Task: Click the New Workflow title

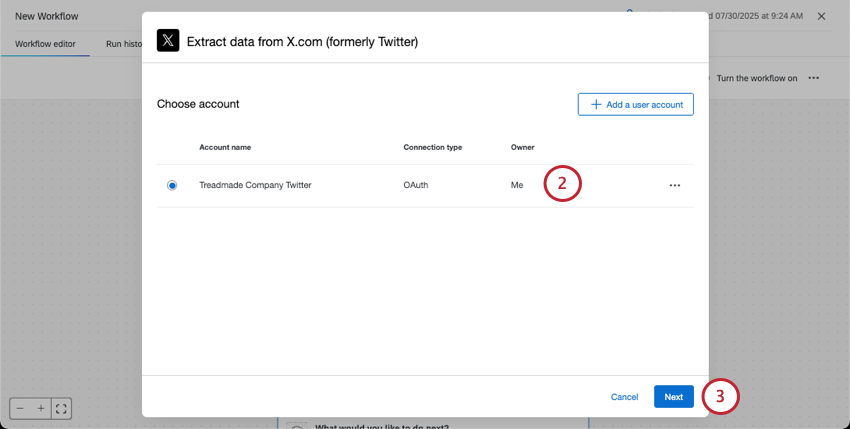Action: point(47,16)
